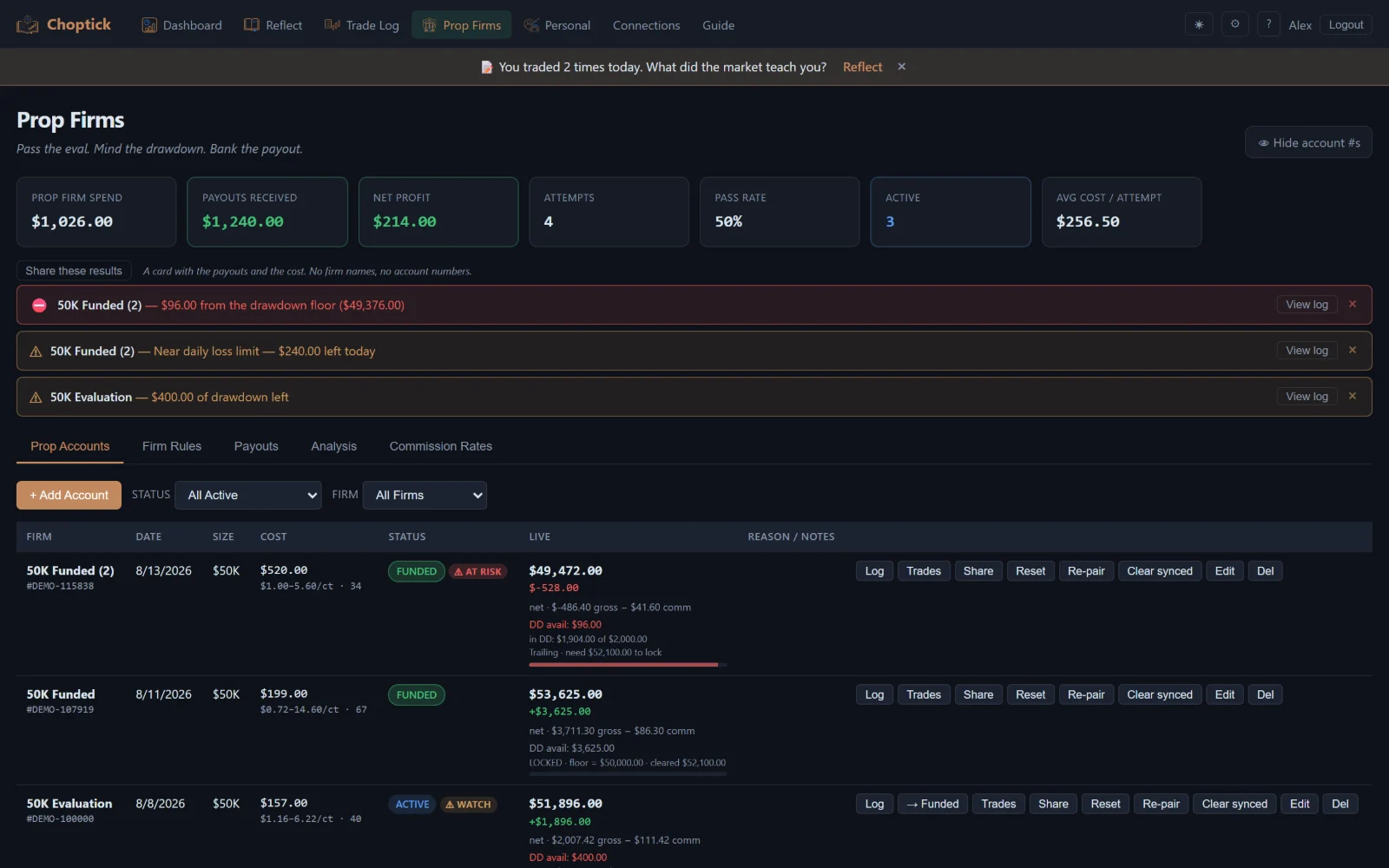Dismiss the 50K Evaluation drawdown alert

1352,396
